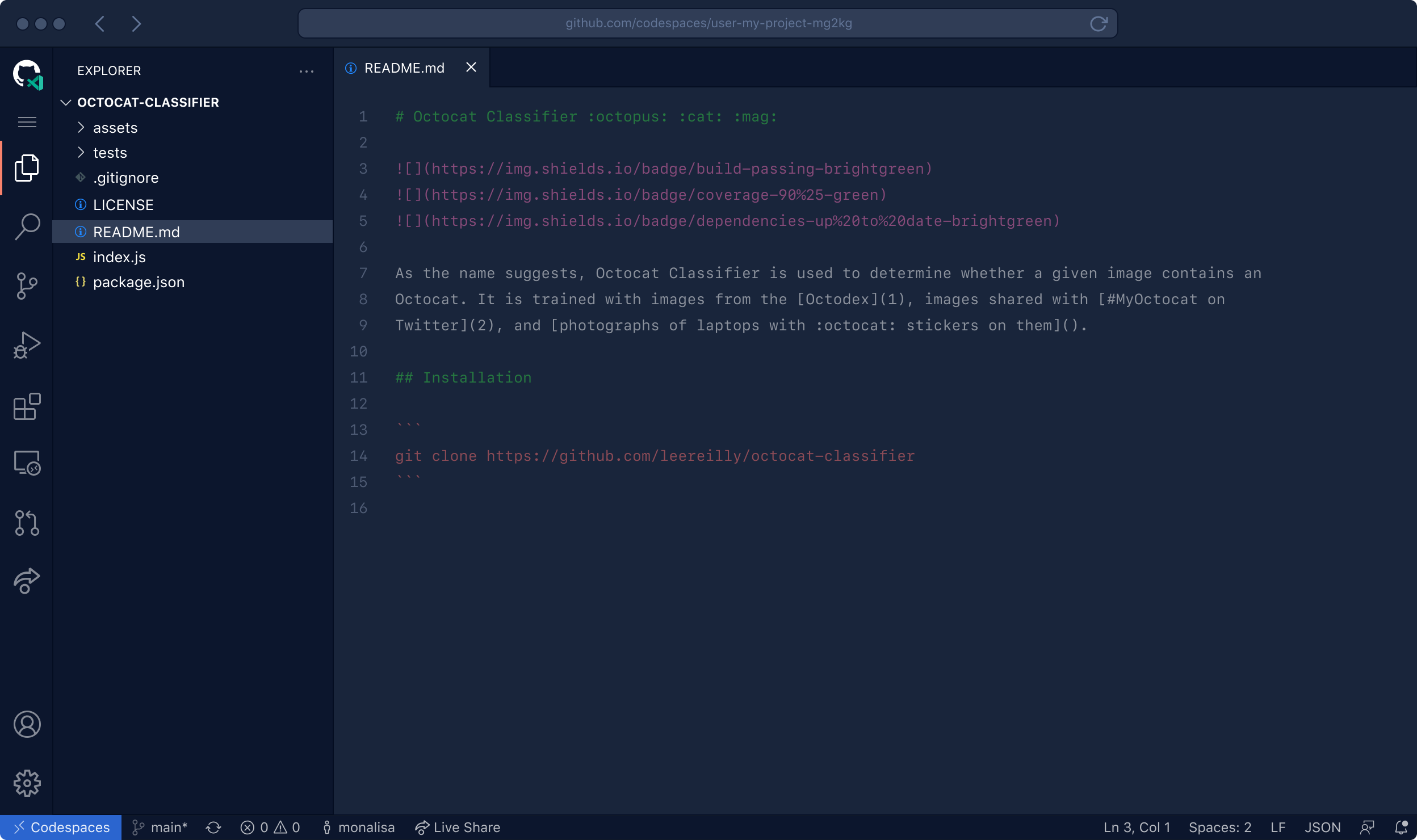Click the errors and warnings indicator
The height and width of the screenshot is (840, 1417).
click(x=270, y=827)
